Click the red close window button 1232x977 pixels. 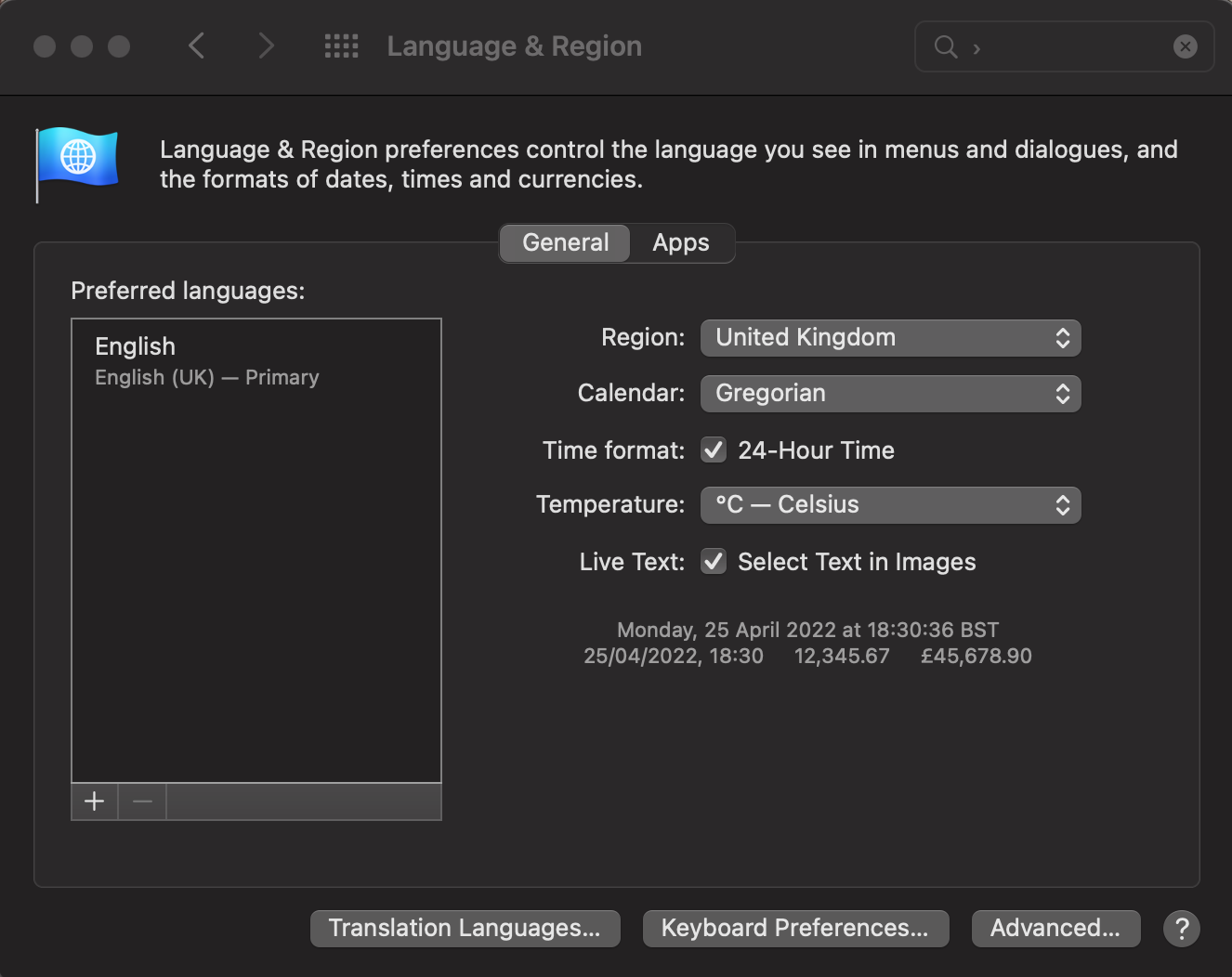click(x=45, y=46)
